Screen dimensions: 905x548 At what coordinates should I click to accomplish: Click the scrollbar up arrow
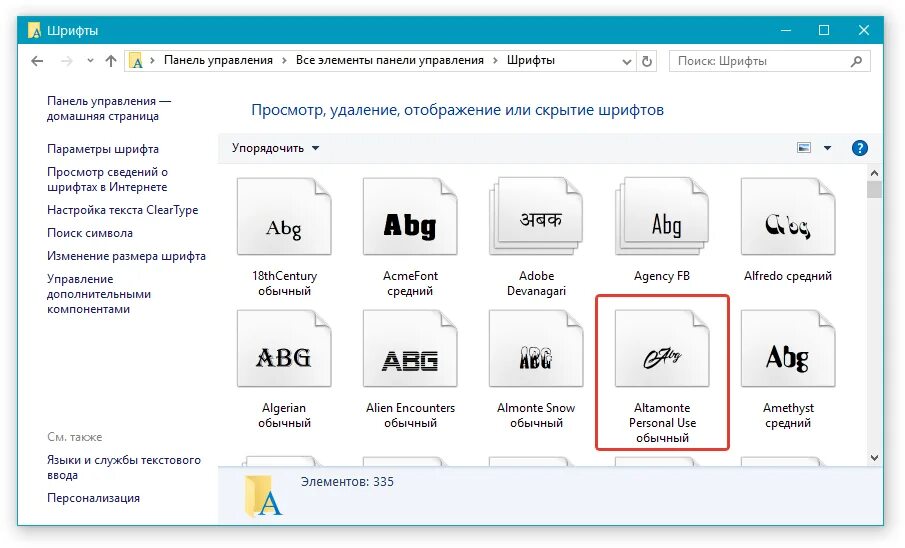pyautogui.click(x=874, y=173)
